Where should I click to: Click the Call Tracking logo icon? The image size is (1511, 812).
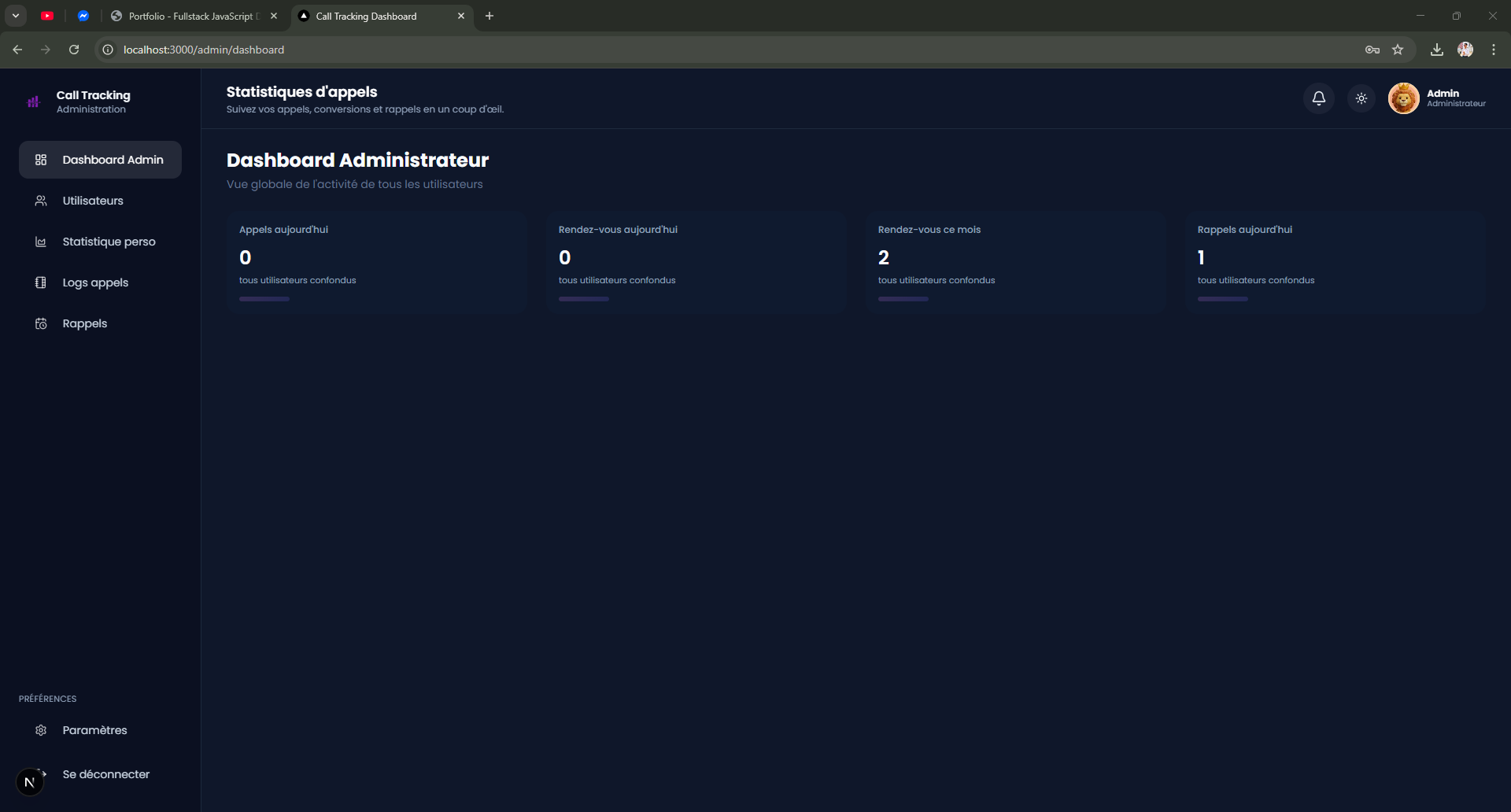(33, 101)
